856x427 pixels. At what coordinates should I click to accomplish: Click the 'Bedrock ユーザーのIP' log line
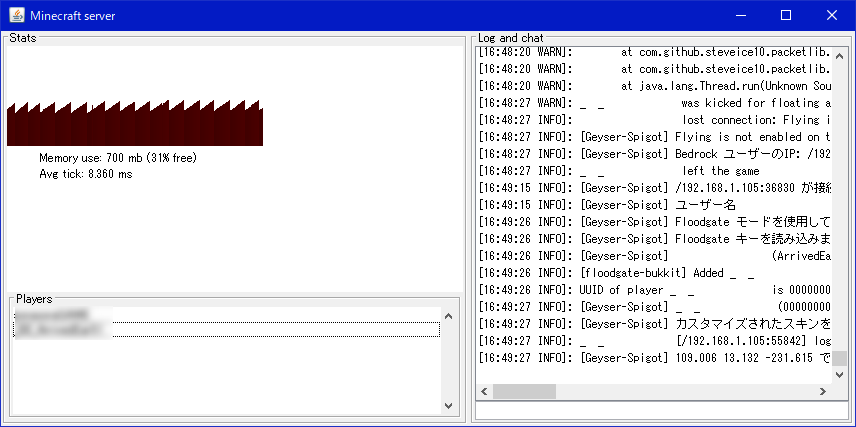[x=655, y=154]
